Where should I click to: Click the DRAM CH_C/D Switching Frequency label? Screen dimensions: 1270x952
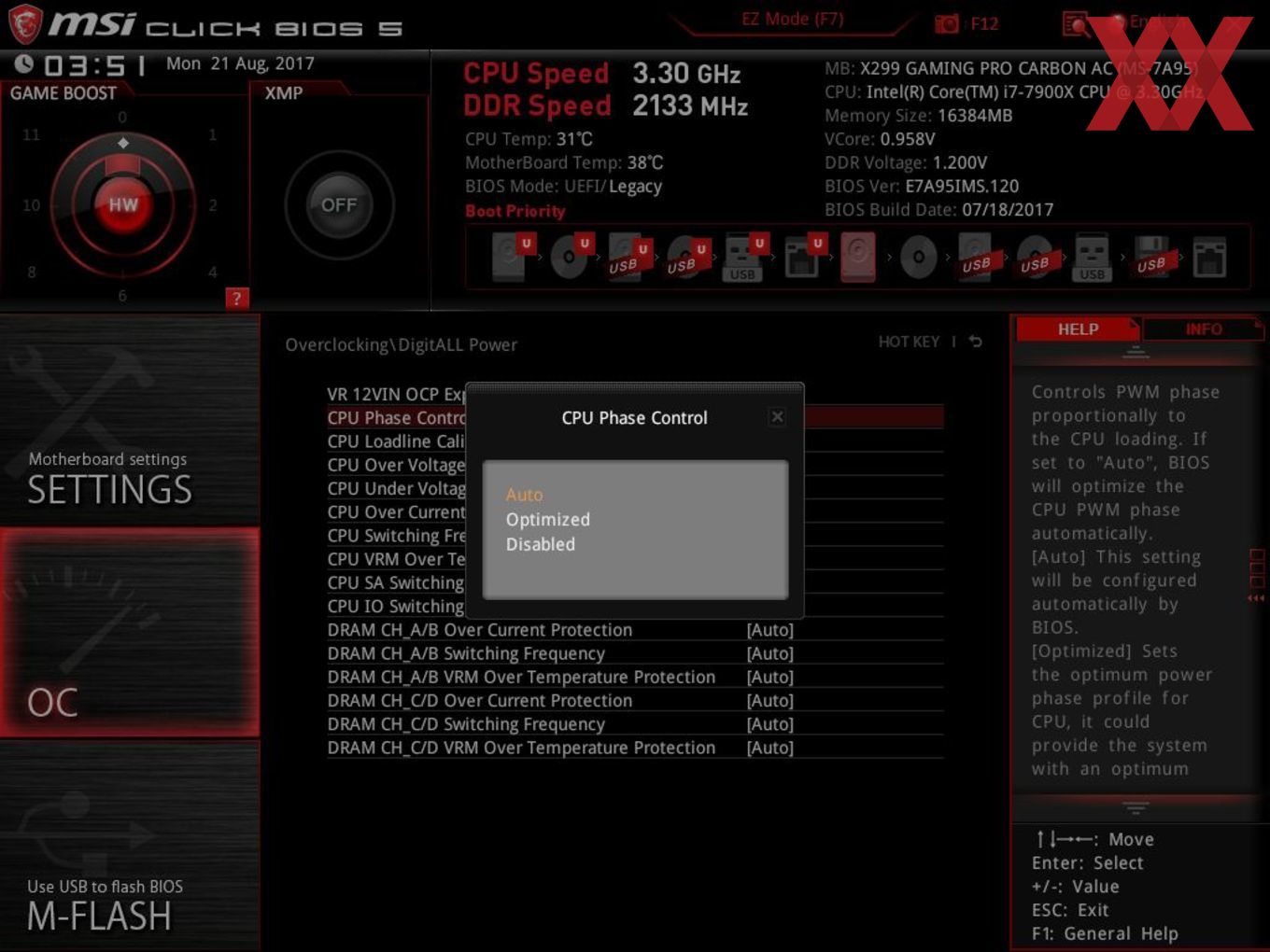[466, 724]
